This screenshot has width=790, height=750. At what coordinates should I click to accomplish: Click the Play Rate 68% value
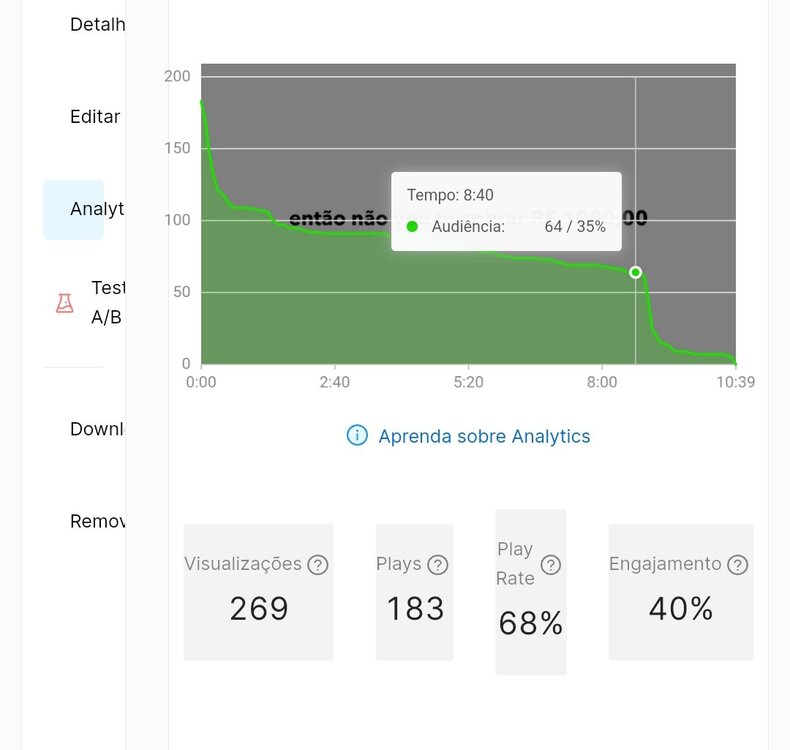point(531,624)
